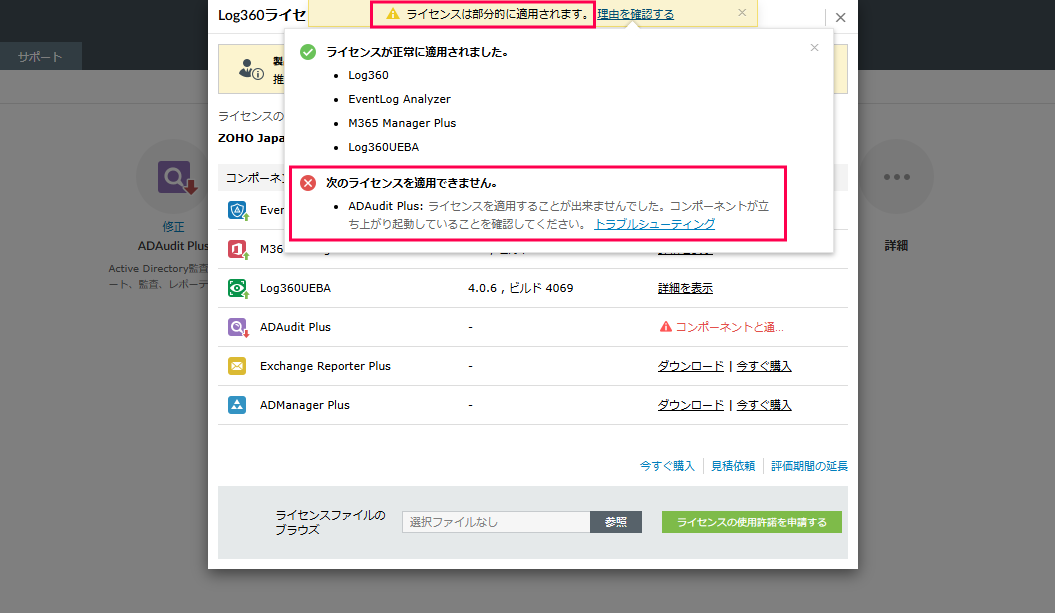1055x613 pixels.
Task: Click the M365 Manager Plus component icon
Action: [x=238, y=250]
